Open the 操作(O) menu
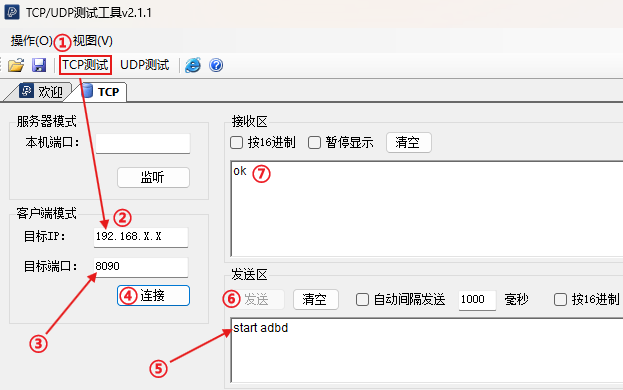 (31, 41)
